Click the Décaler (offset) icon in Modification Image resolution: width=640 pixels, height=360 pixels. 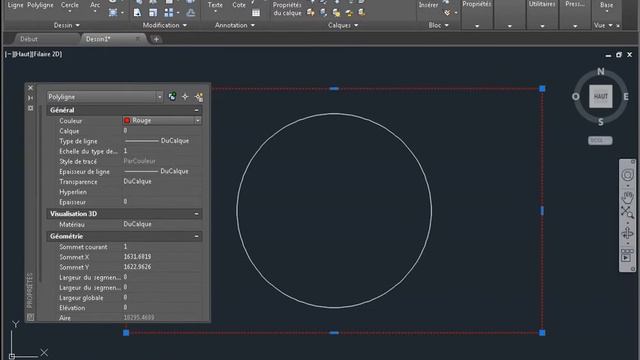191,13
